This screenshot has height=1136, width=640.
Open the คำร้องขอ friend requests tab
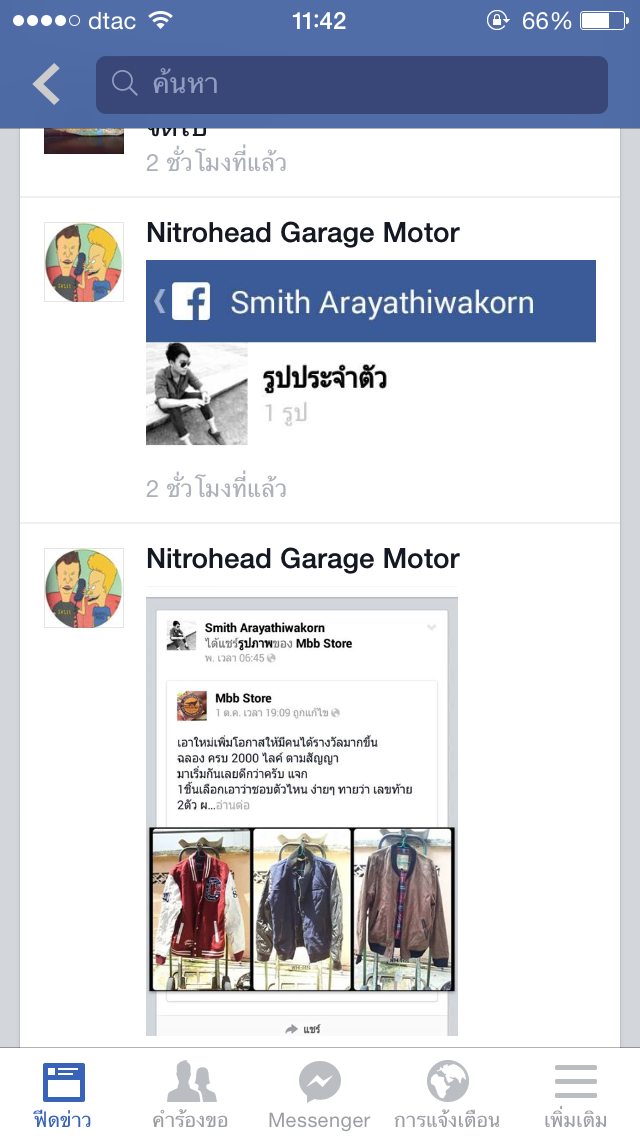pos(190,1095)
